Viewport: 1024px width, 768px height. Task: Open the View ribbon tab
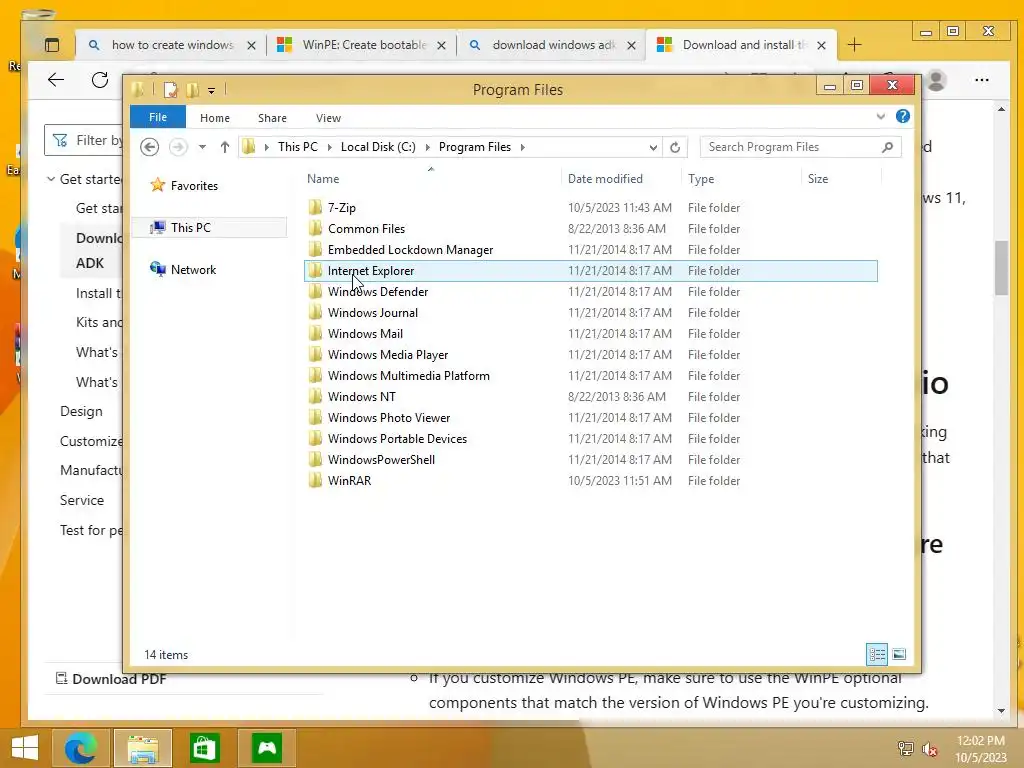pos(328,118)
